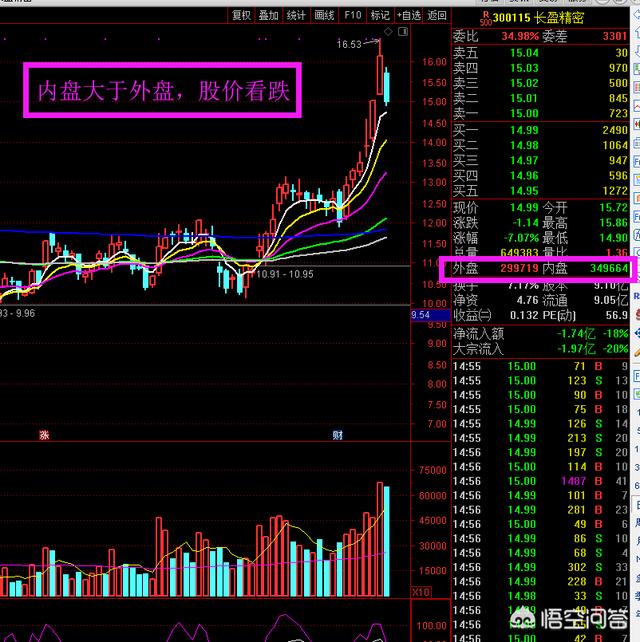The width and height of the screenshot is (640, 642).
Task: Activate the 画线 drawing tool
Action: [324, 15]
